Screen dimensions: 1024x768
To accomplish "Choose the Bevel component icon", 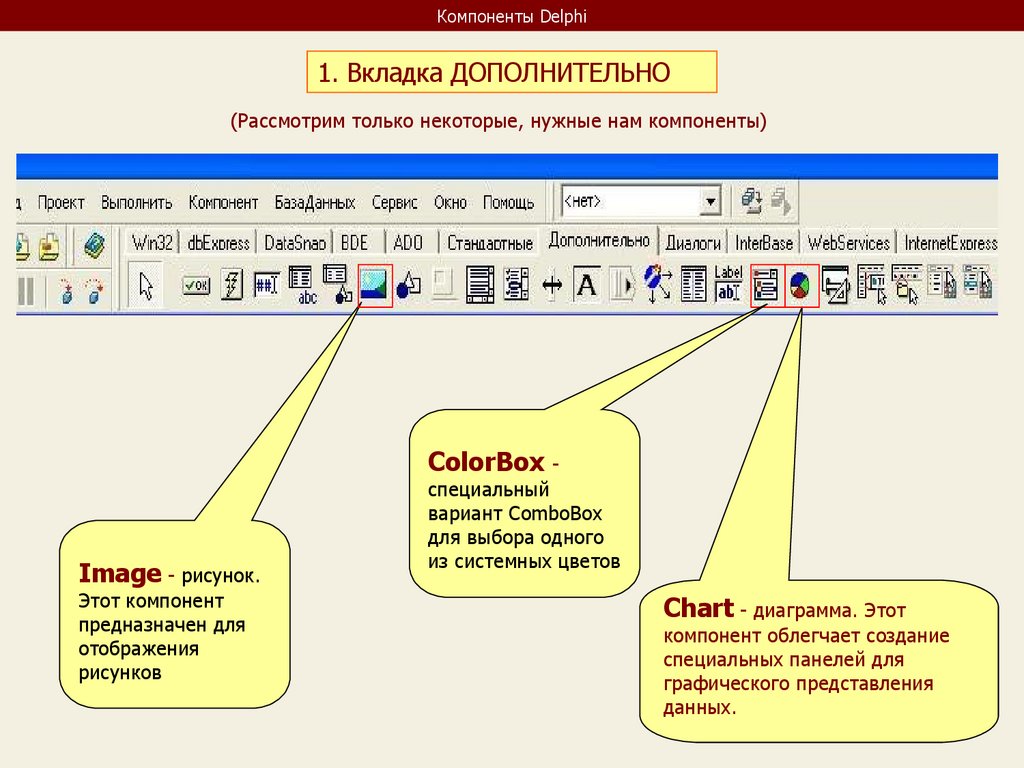I will pyautogui.click(x=444, y=284).
